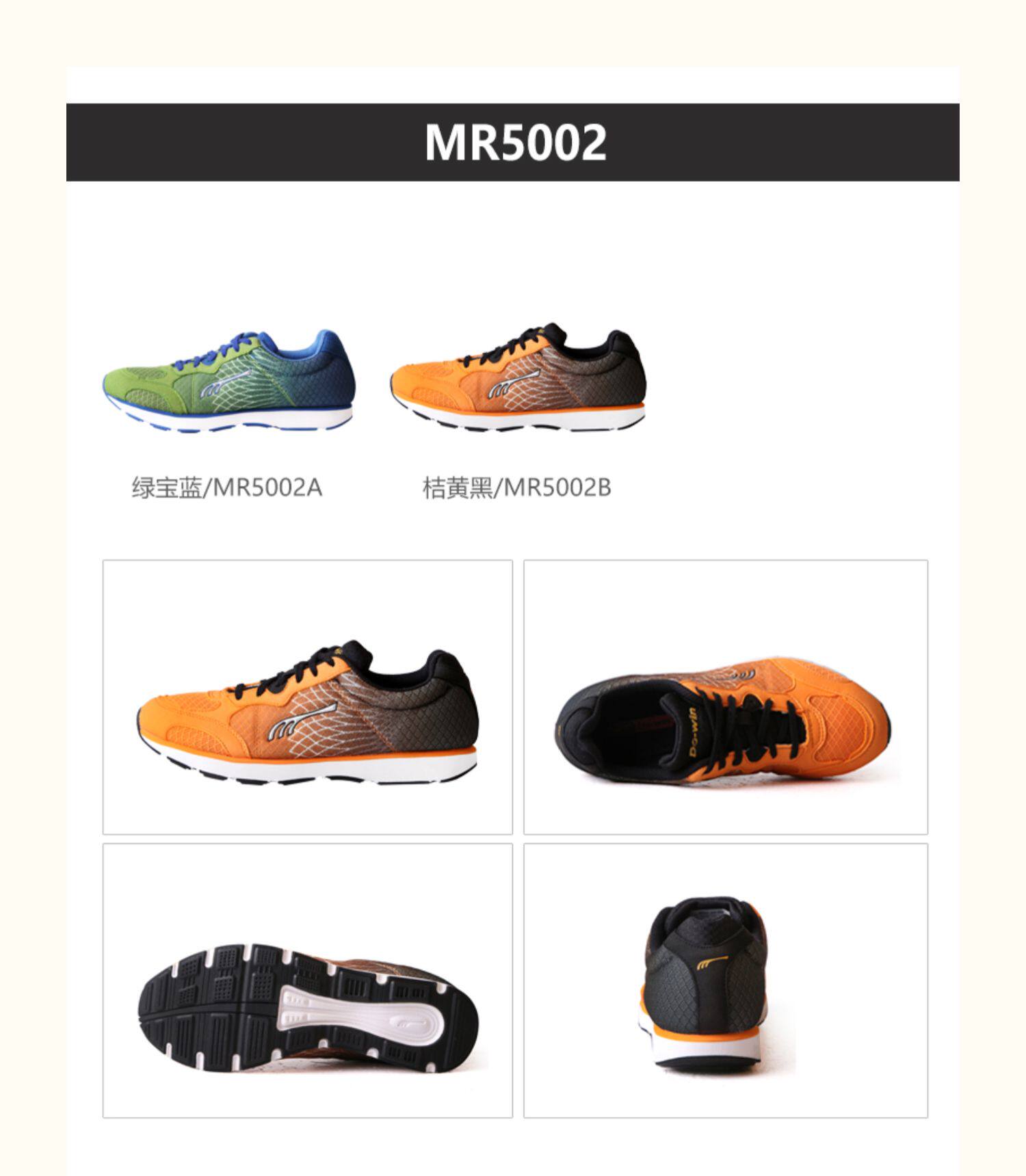Open the heel rear view photo

coord(726,980)
